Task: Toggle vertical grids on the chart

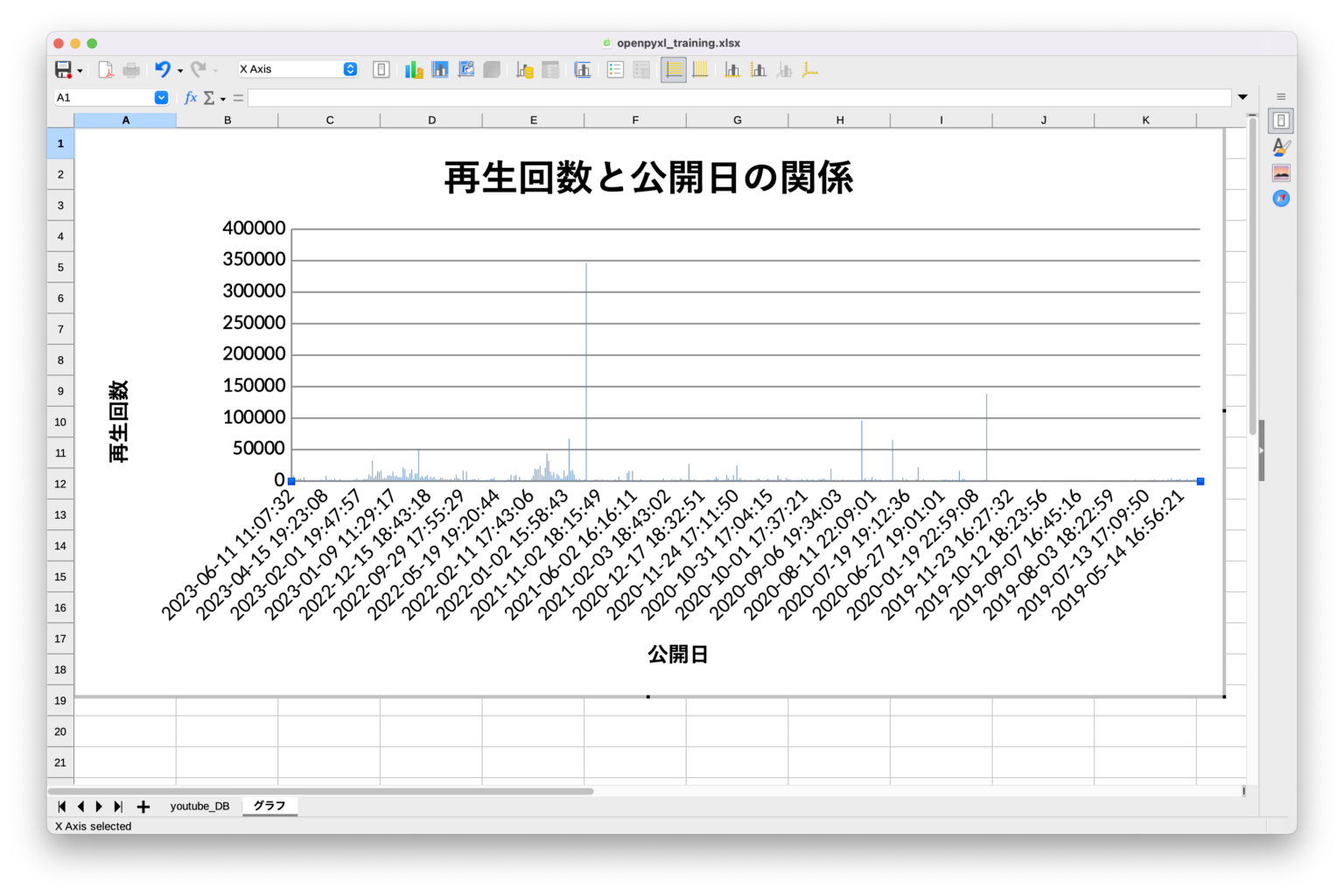Action: (x=701, y=69)
